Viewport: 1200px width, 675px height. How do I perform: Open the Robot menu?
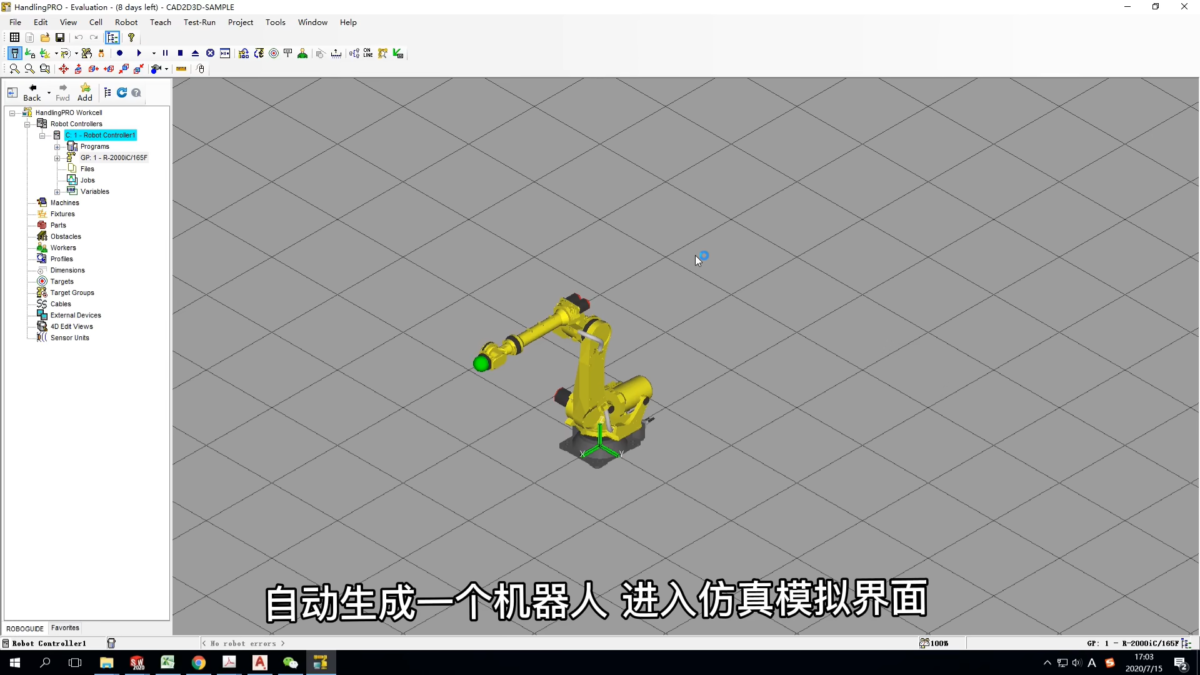click(x=126, y=22)
